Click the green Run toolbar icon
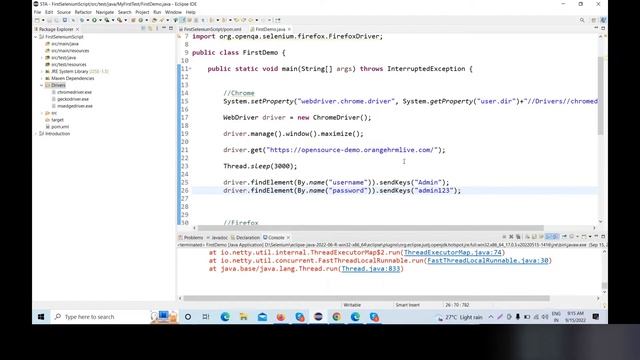The width and height of the screenshot is (640, 360). 94,20
